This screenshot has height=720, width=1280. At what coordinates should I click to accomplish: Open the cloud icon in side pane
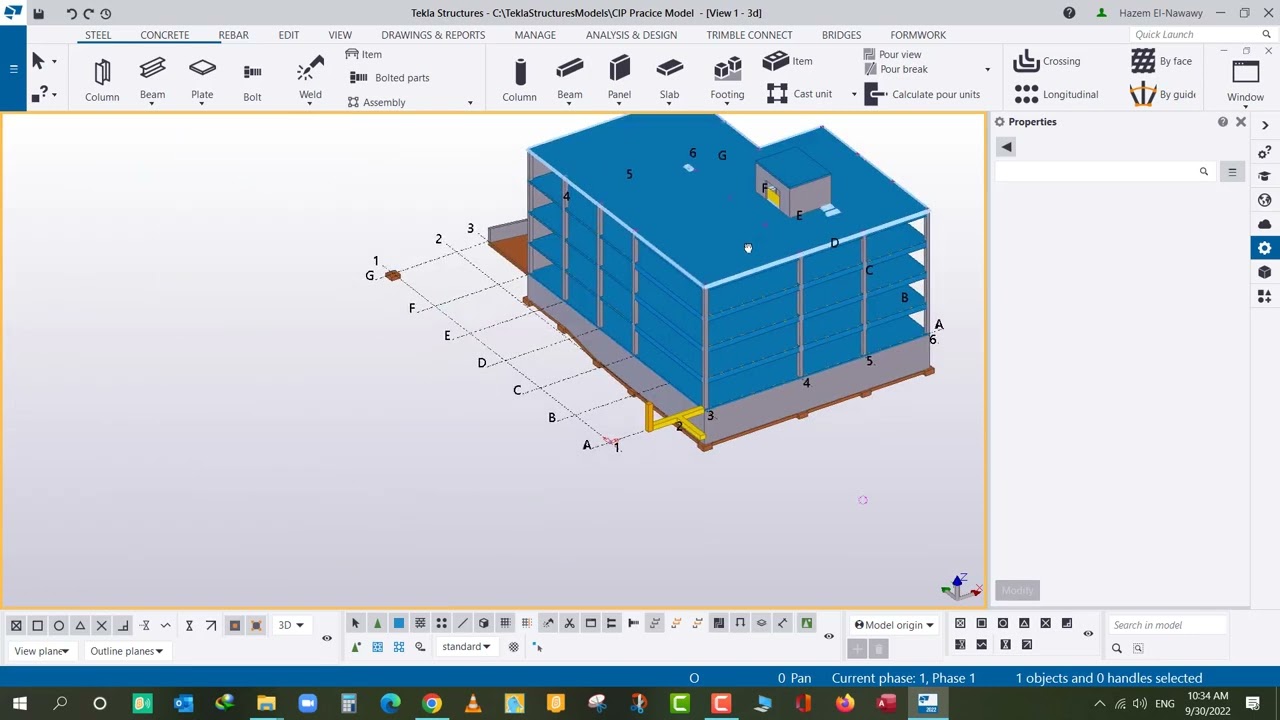click(x=1264, y=224)
